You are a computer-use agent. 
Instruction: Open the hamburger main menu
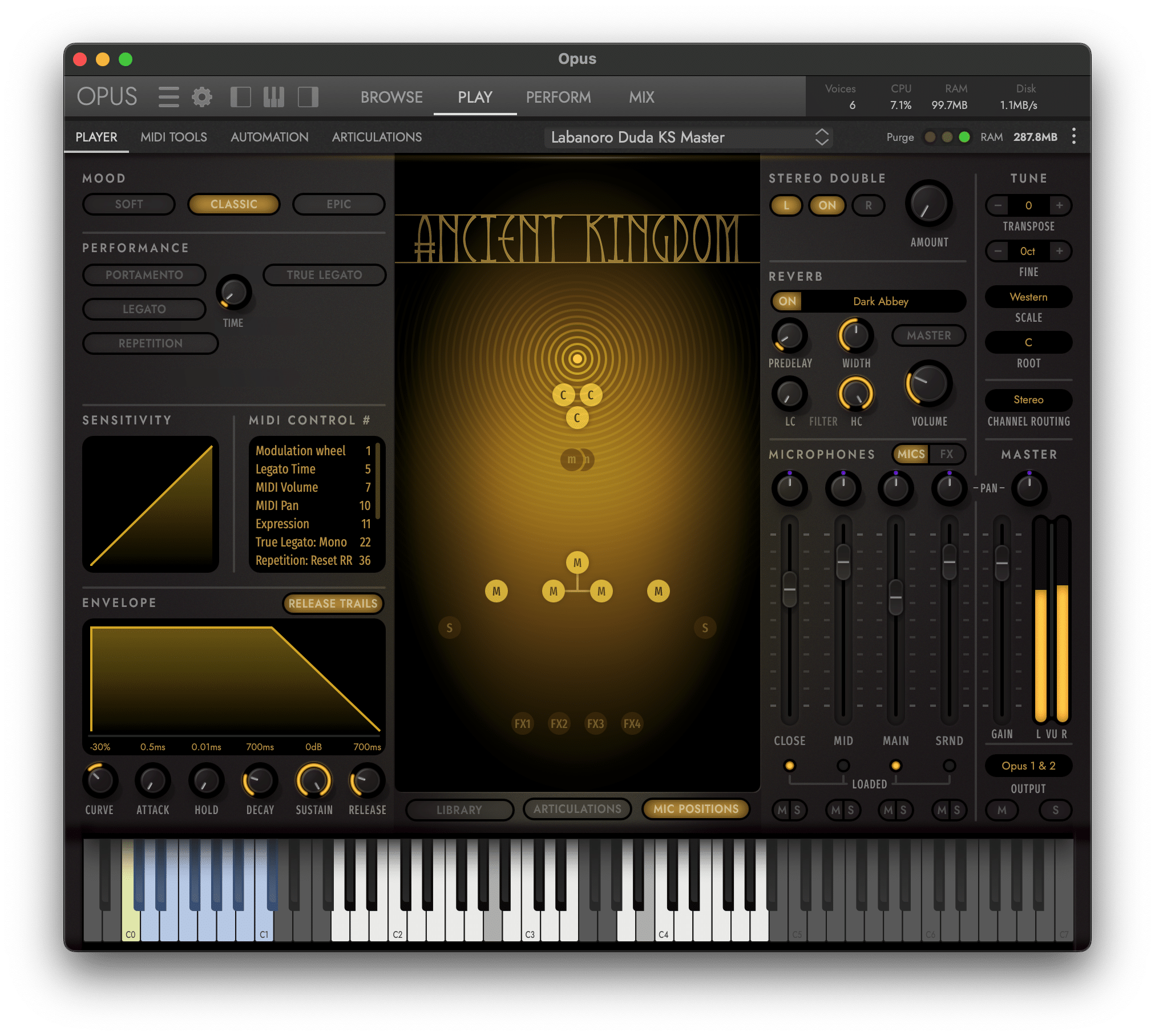(x=168, y=97)
